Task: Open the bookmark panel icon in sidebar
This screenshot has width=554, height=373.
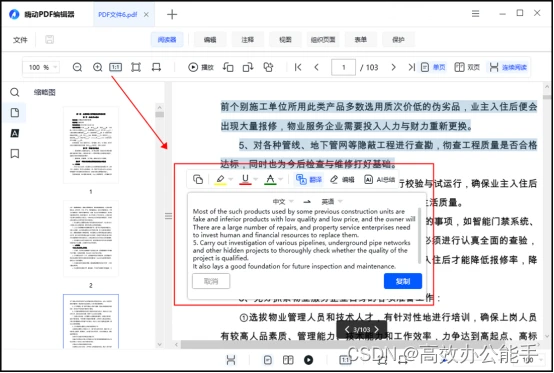Action: 14,154
